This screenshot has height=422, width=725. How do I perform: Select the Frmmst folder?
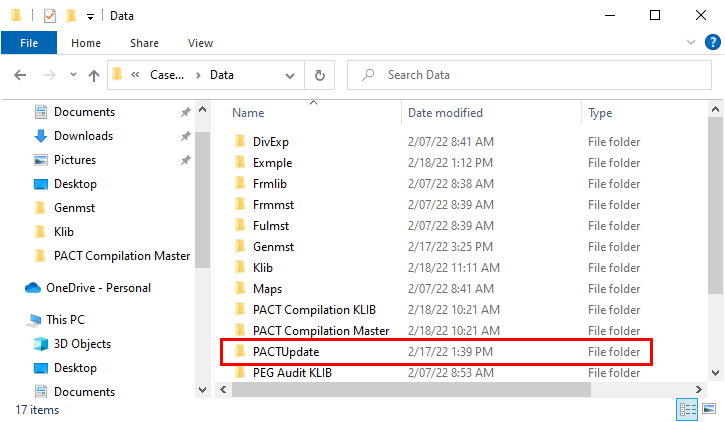tap(274, 205)
